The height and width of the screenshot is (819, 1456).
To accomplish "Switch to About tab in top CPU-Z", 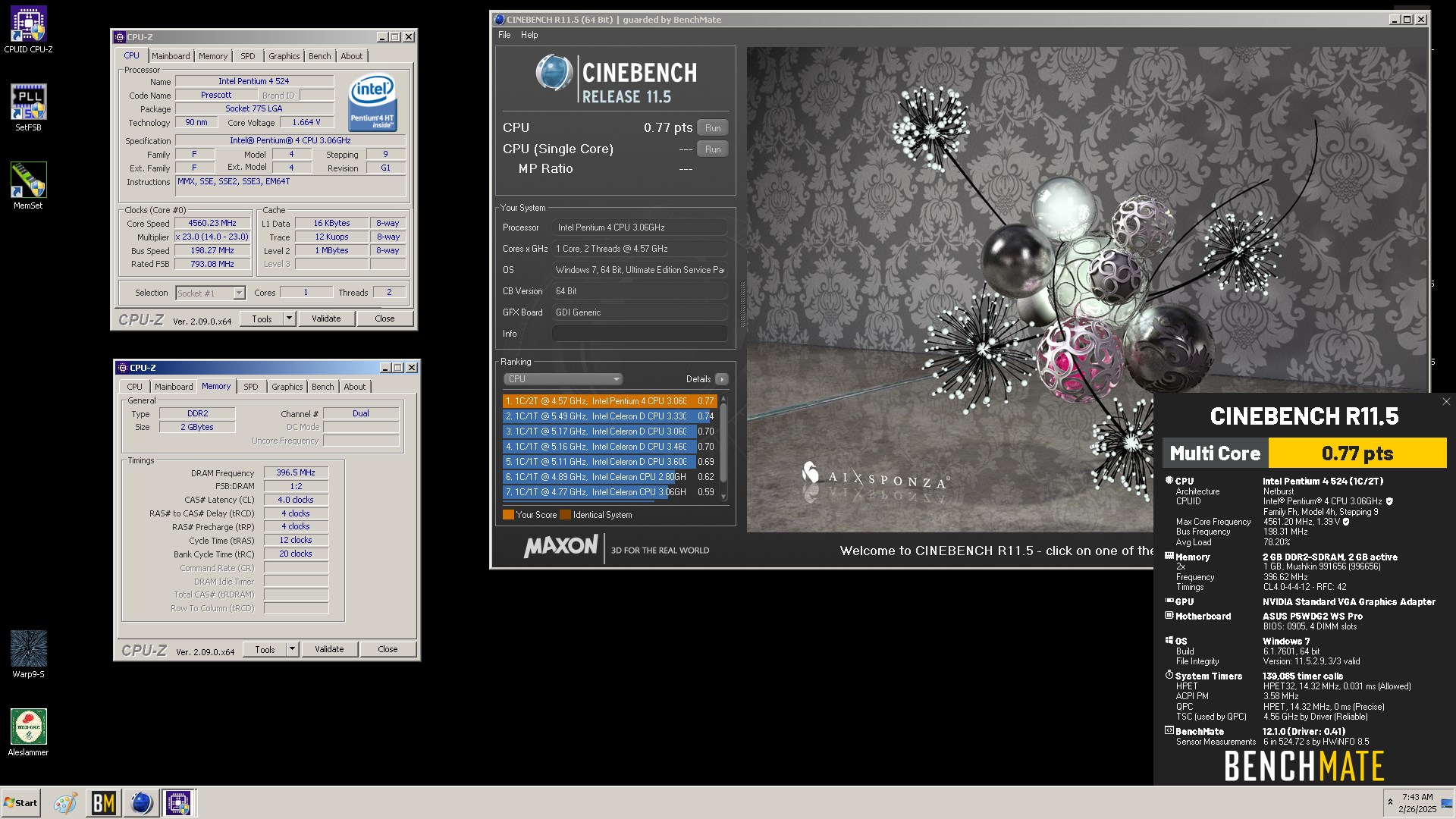I will pos(352,56).
